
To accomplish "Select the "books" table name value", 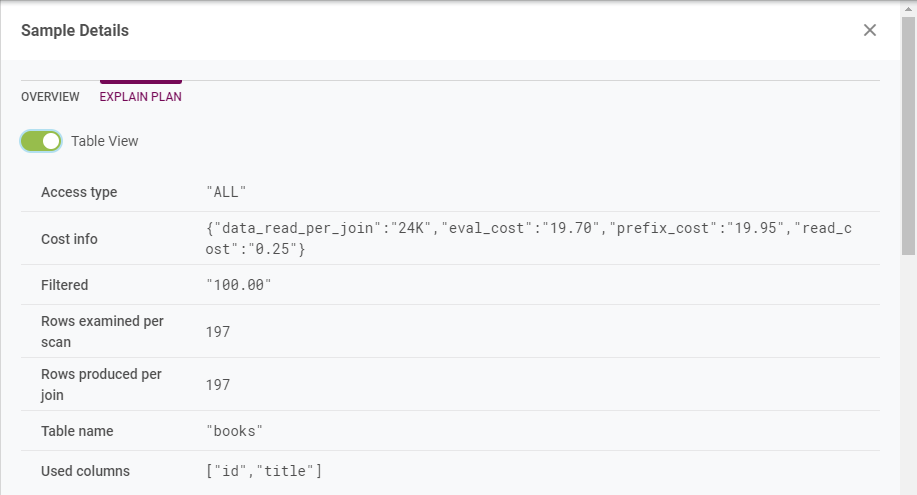I will 234,431.
